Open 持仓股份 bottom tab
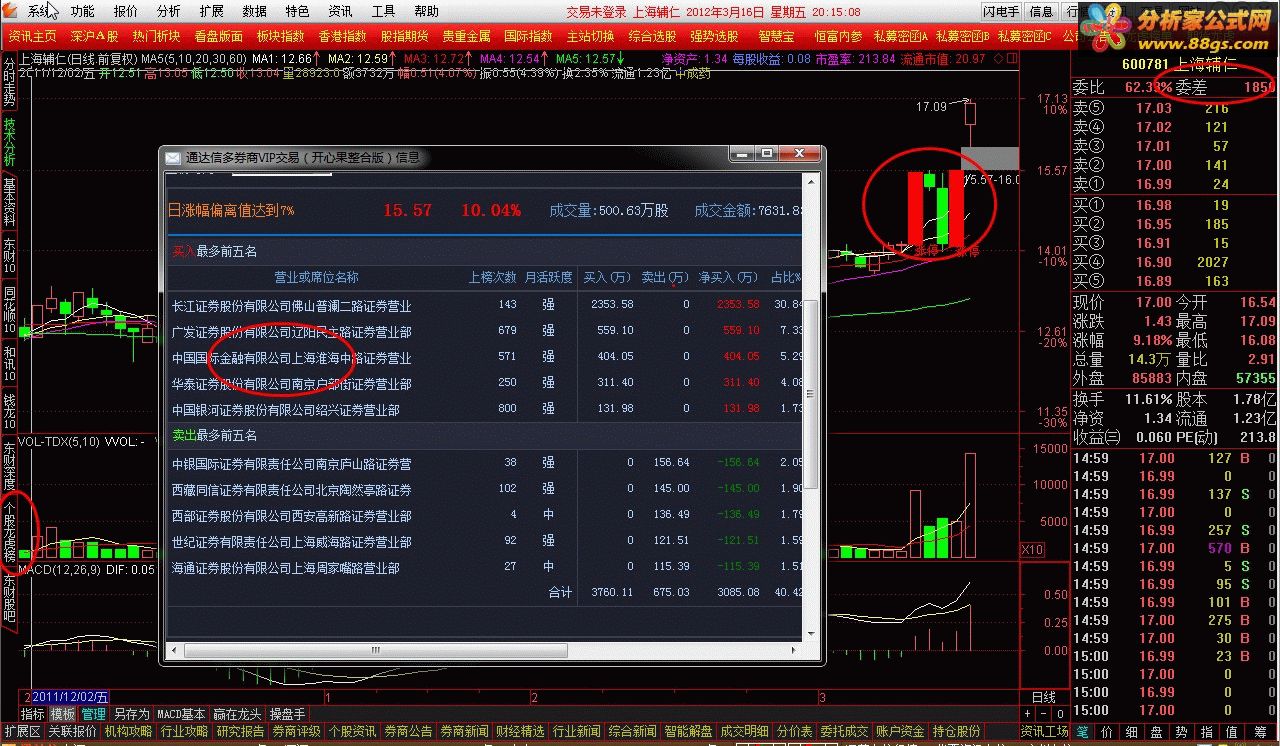The width and height of the screenshot is (1280, 746). [956, 732]
